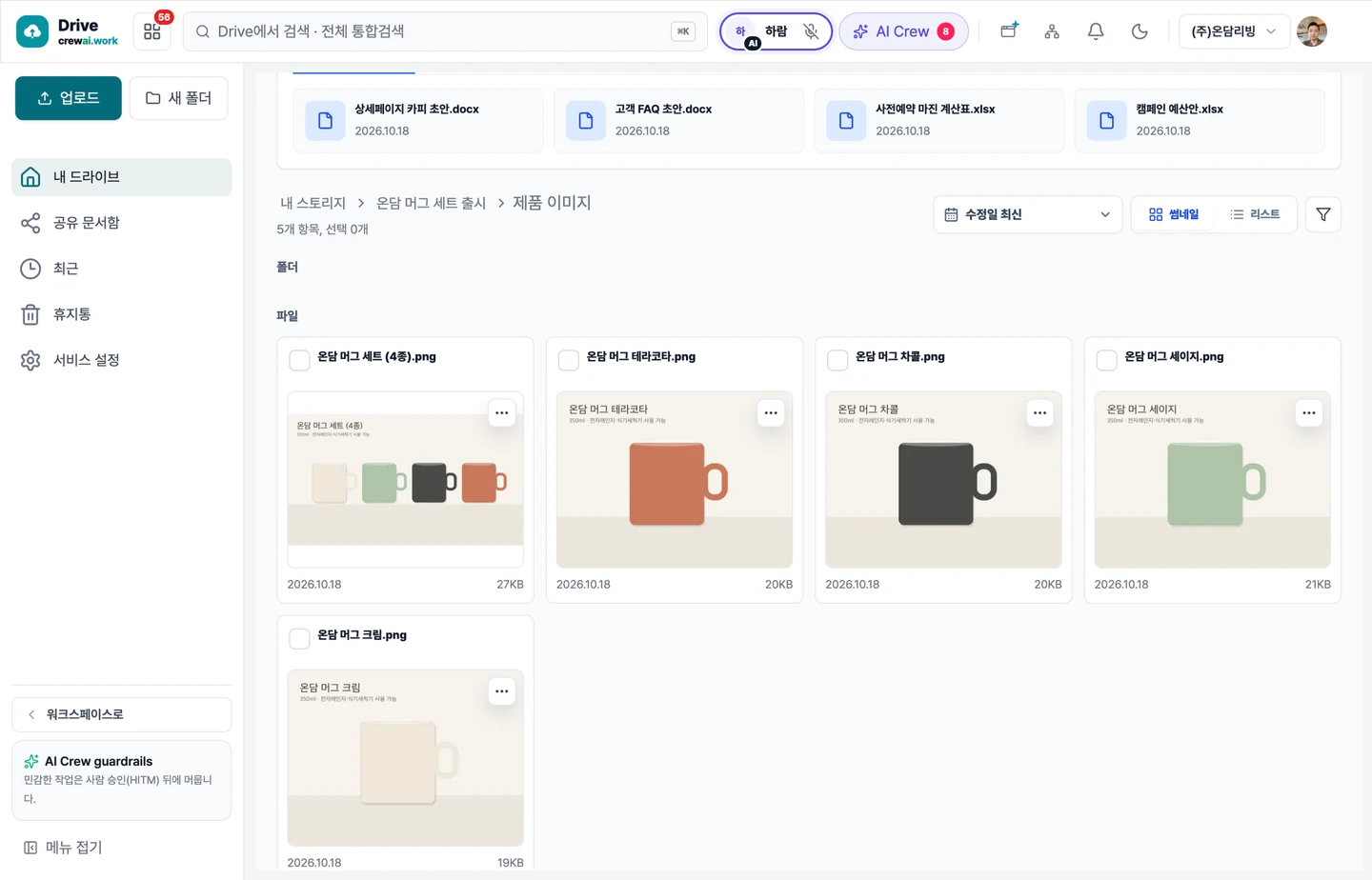Click file name 온담 머그 세이지.png

click(1174, 356)
